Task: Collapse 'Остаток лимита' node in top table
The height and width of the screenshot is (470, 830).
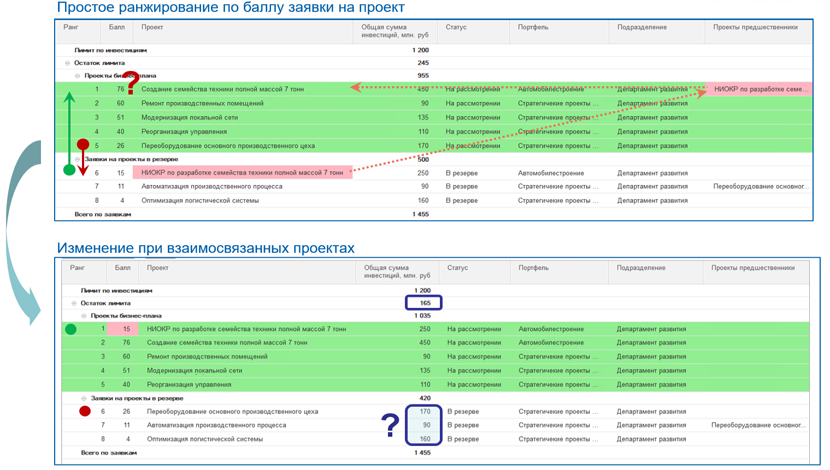Action: (67, 63)
